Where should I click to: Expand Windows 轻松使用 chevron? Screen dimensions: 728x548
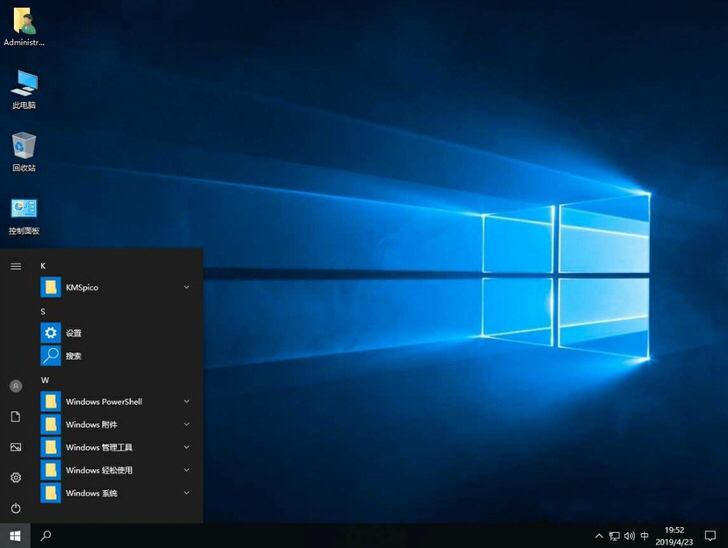tap(186, 470)
